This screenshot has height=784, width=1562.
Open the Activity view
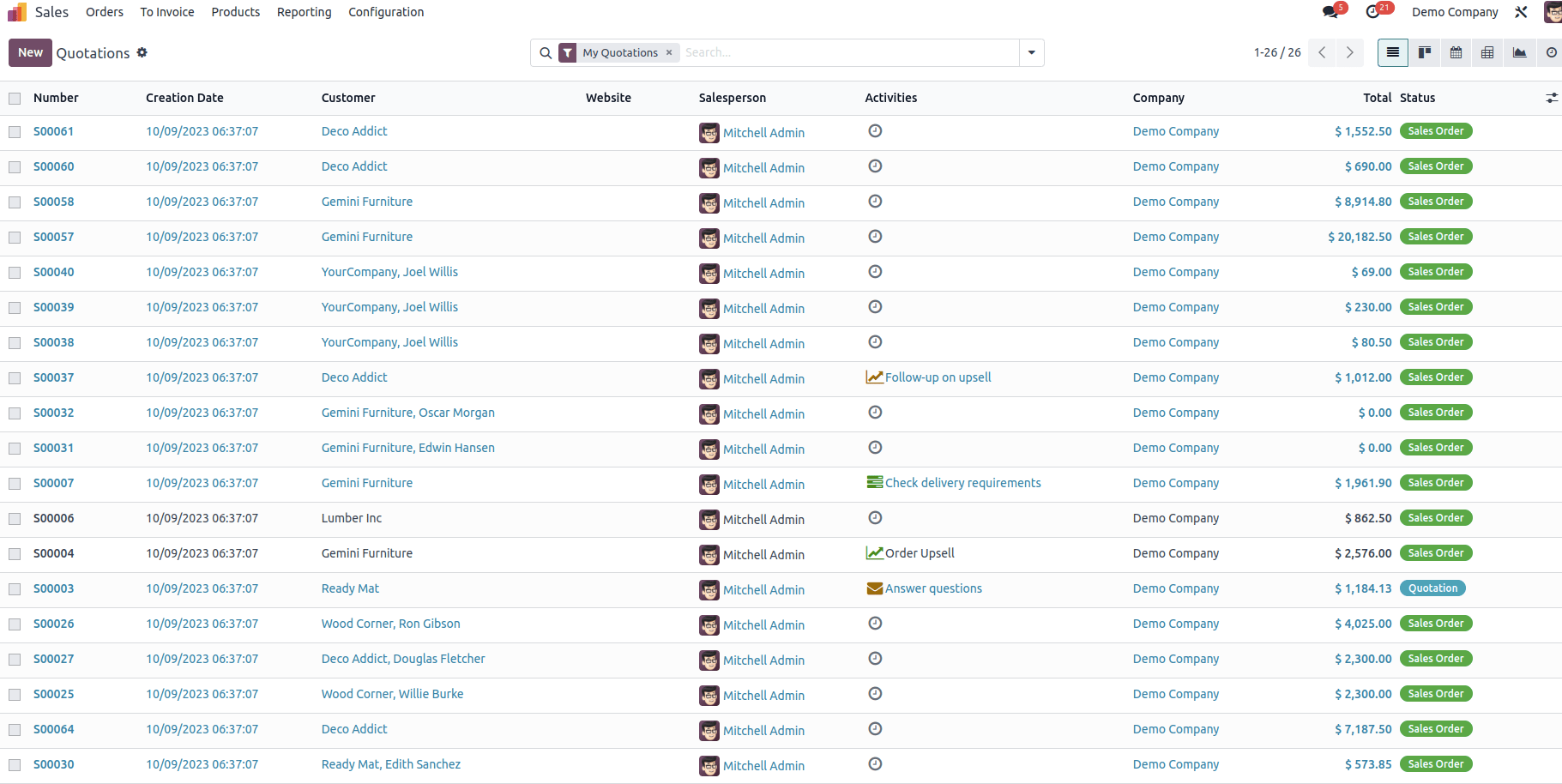point(1551,52)
